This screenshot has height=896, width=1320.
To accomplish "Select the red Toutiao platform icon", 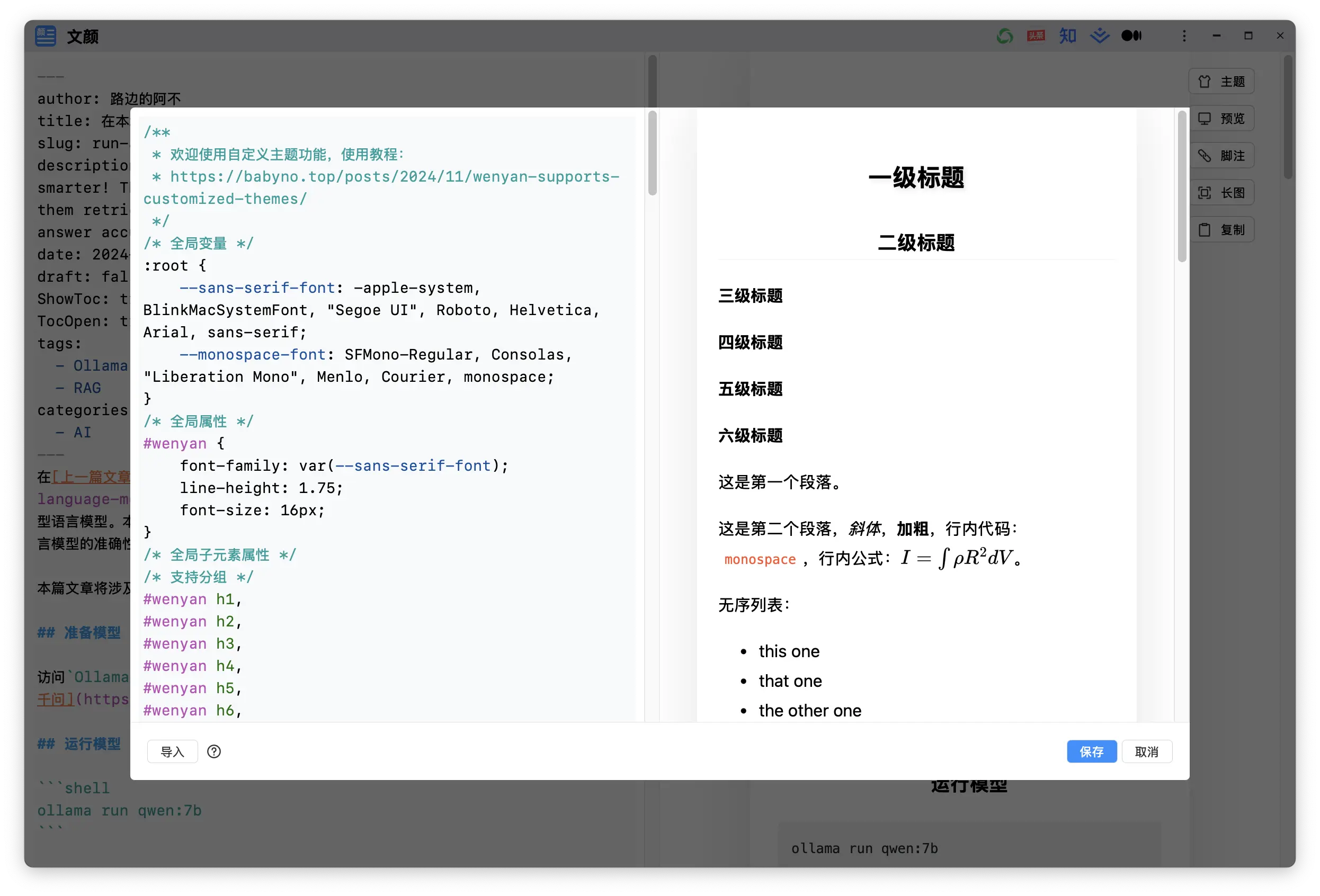I will (1036, 36).
